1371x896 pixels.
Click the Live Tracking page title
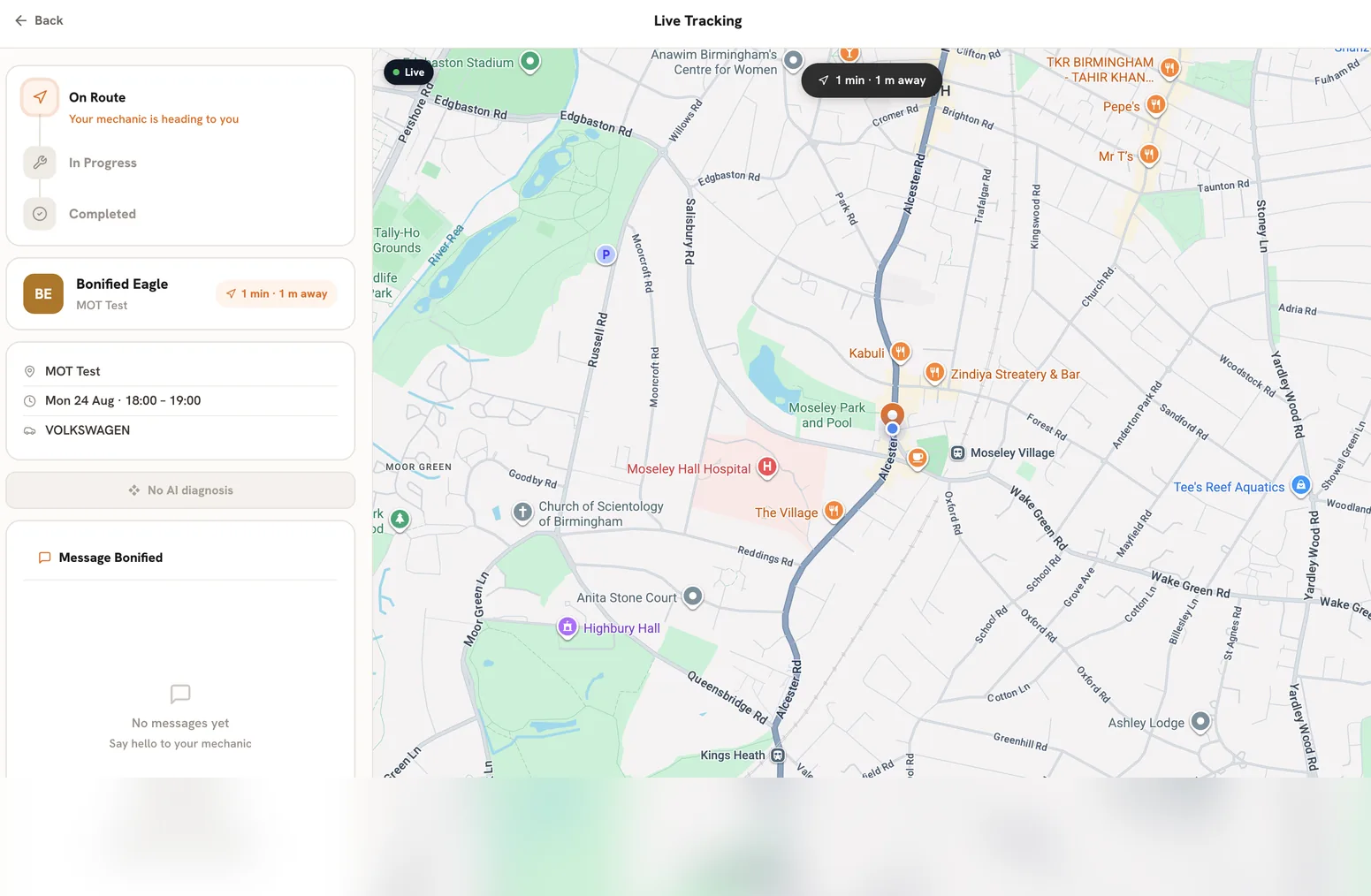pos(697,20)
